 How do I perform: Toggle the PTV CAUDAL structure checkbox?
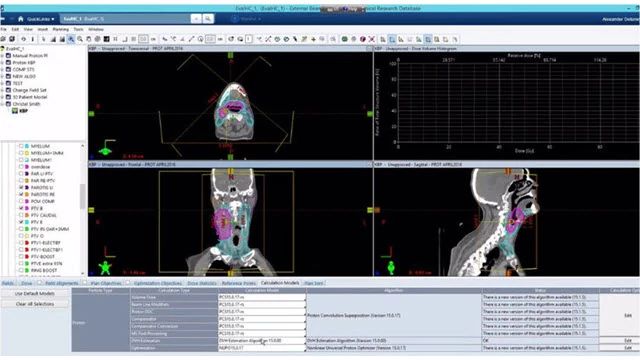pos(21,215)
